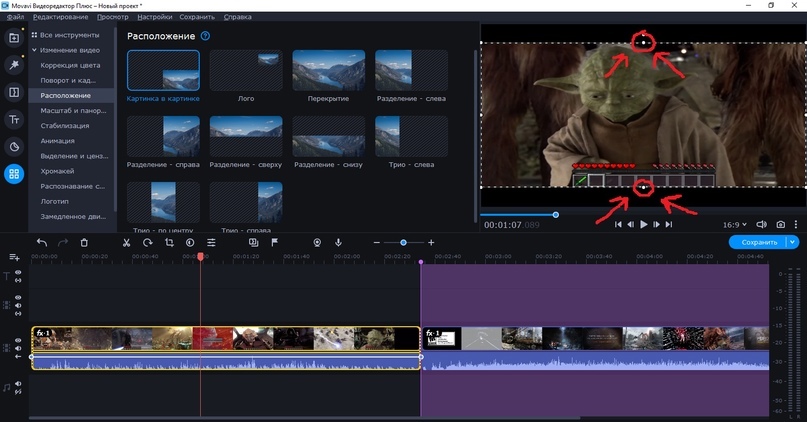This screenshot has height=422, width=807.
Task: Open the more tools grid tab
Action: 14,174
